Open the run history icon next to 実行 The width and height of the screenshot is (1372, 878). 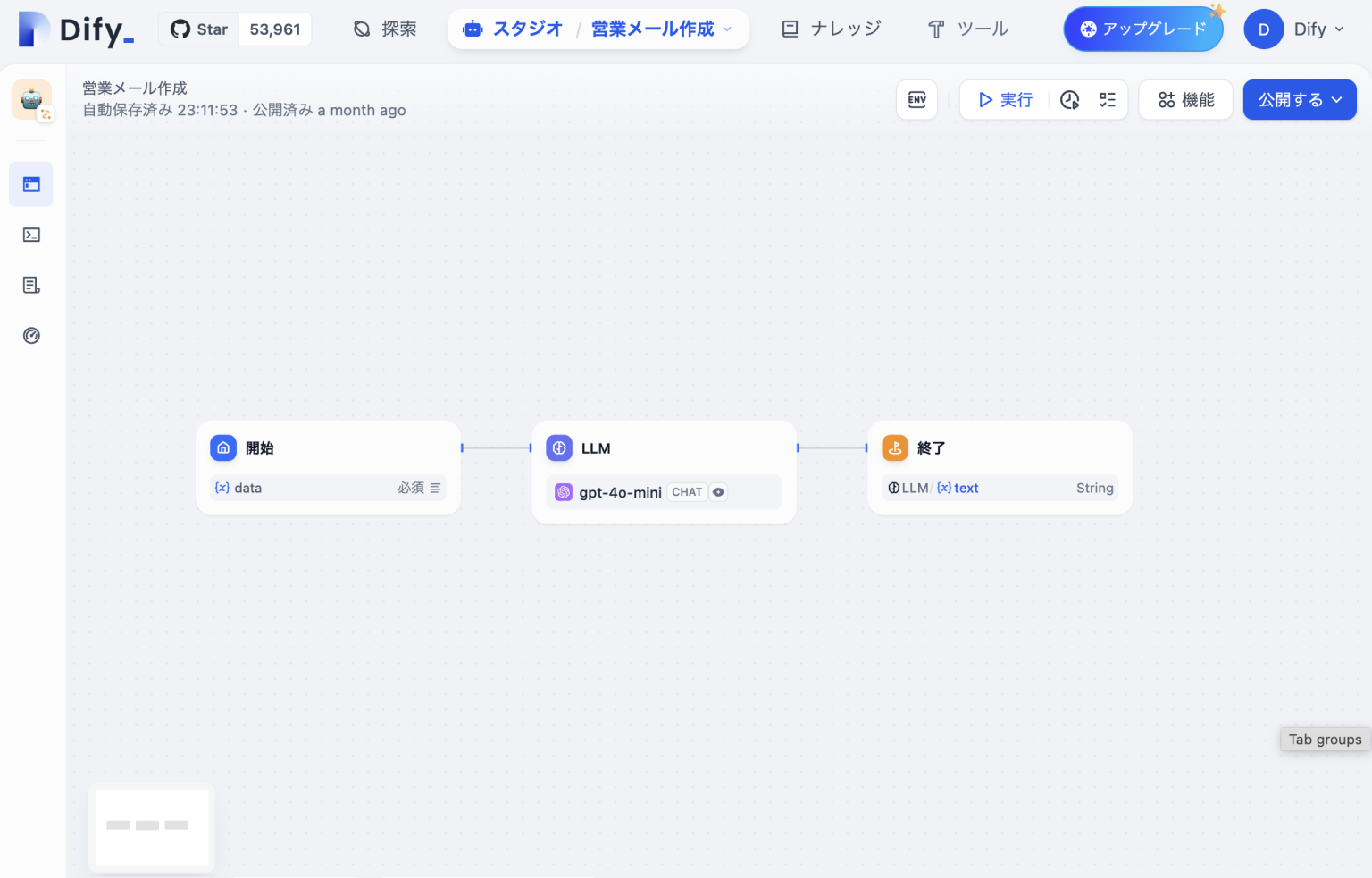[x=1069, y=99]
